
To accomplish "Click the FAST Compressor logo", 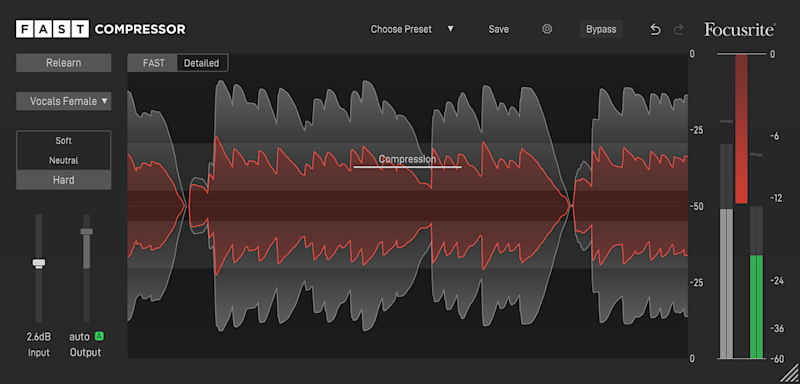I will [101, 29].
